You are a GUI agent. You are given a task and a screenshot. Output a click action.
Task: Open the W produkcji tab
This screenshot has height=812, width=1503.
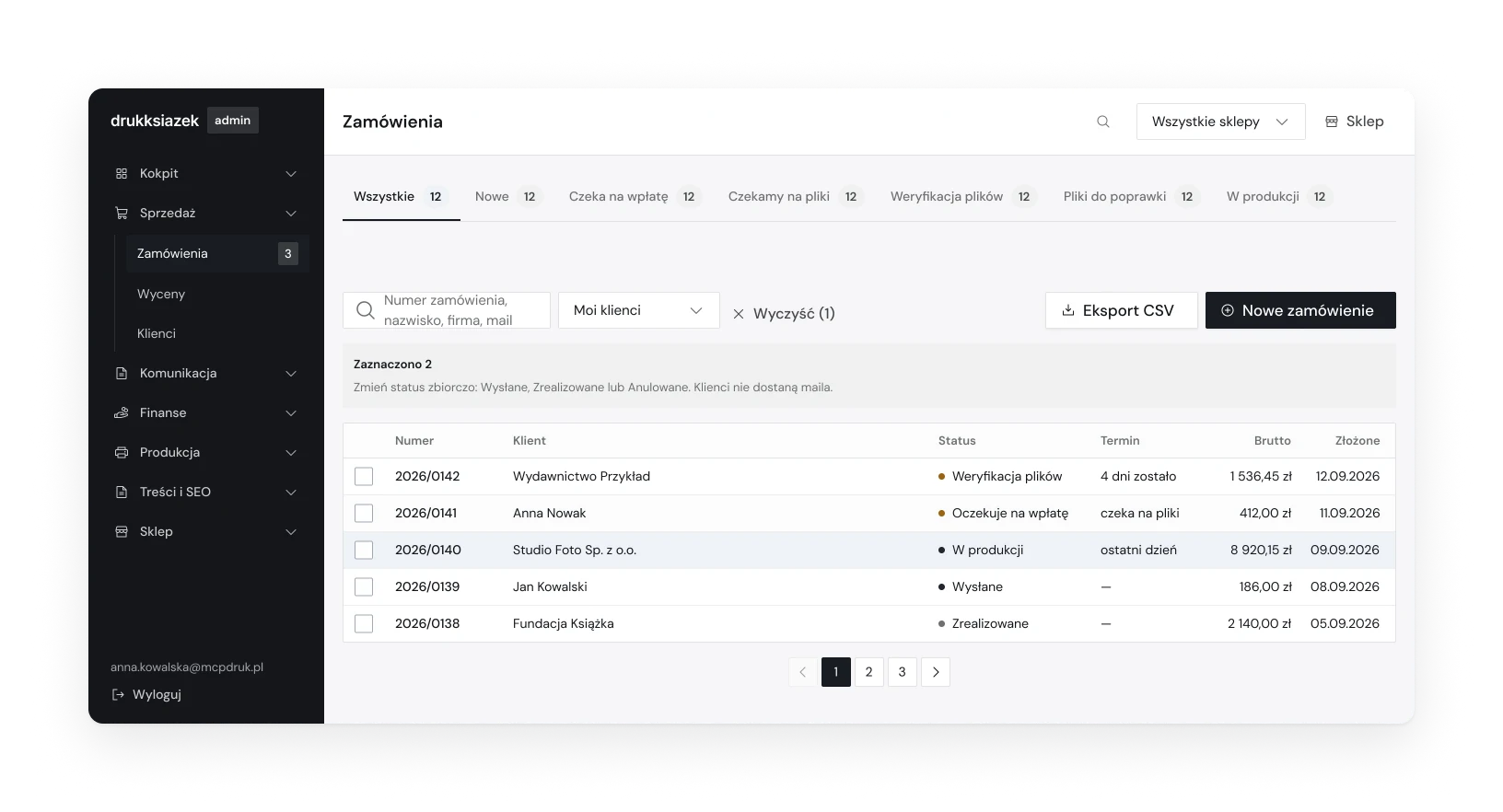[x=1278, y=196]
